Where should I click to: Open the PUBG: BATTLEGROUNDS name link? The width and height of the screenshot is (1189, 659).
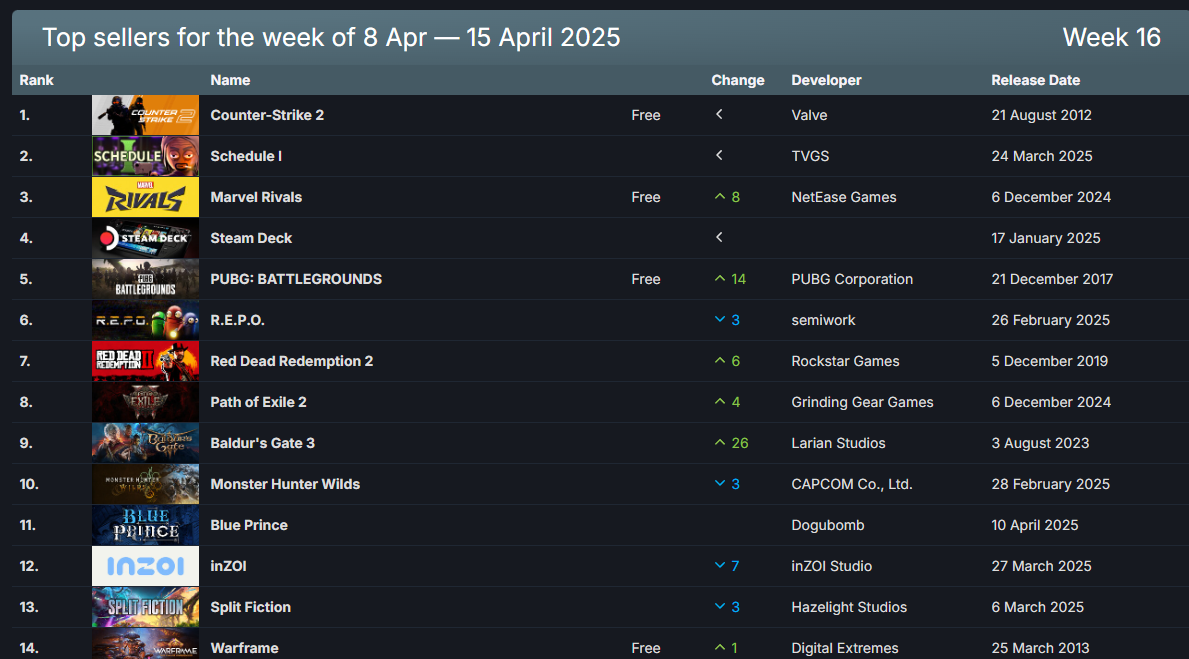point(296,279)
